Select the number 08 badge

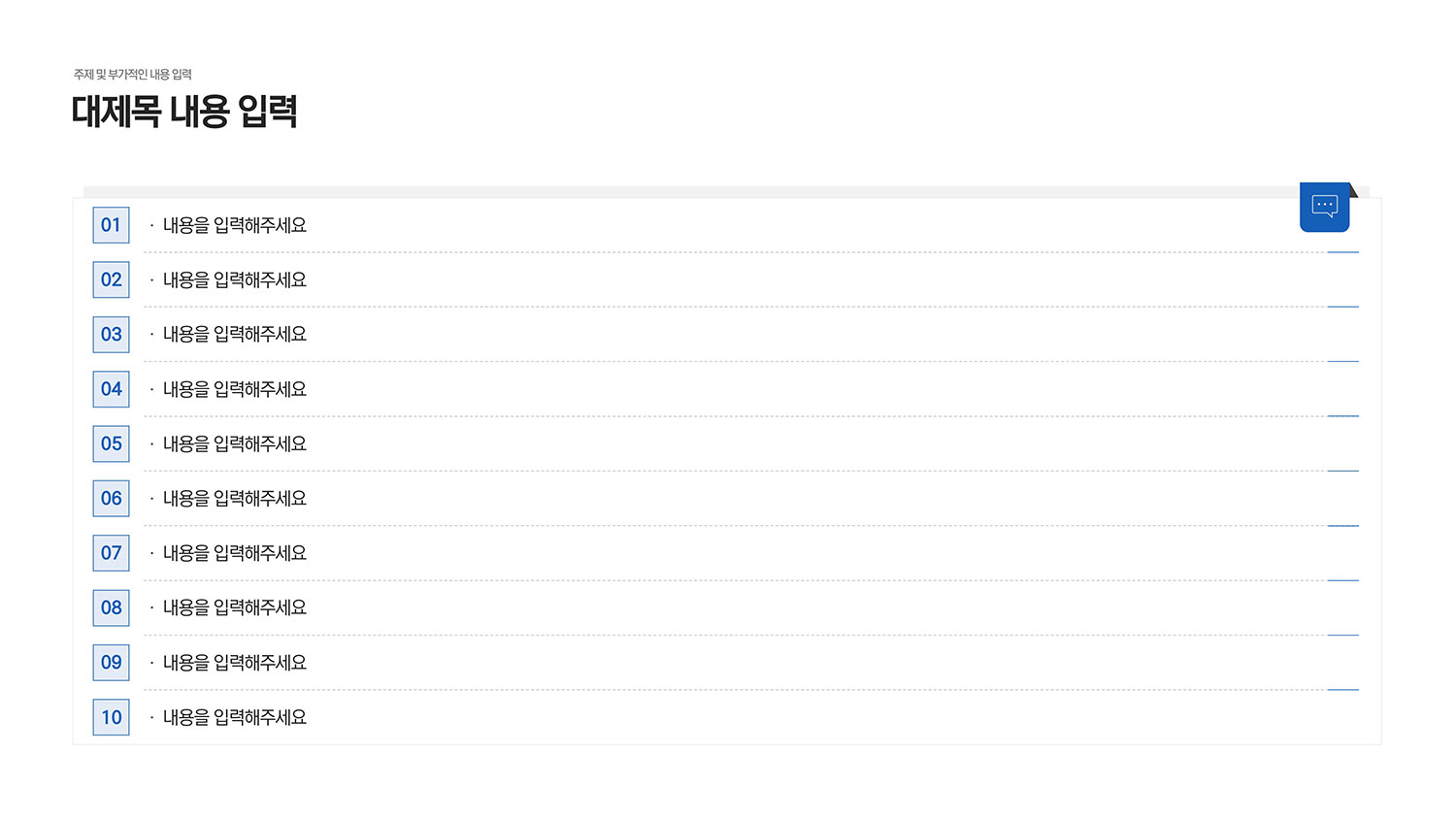(x=111, y=607)
